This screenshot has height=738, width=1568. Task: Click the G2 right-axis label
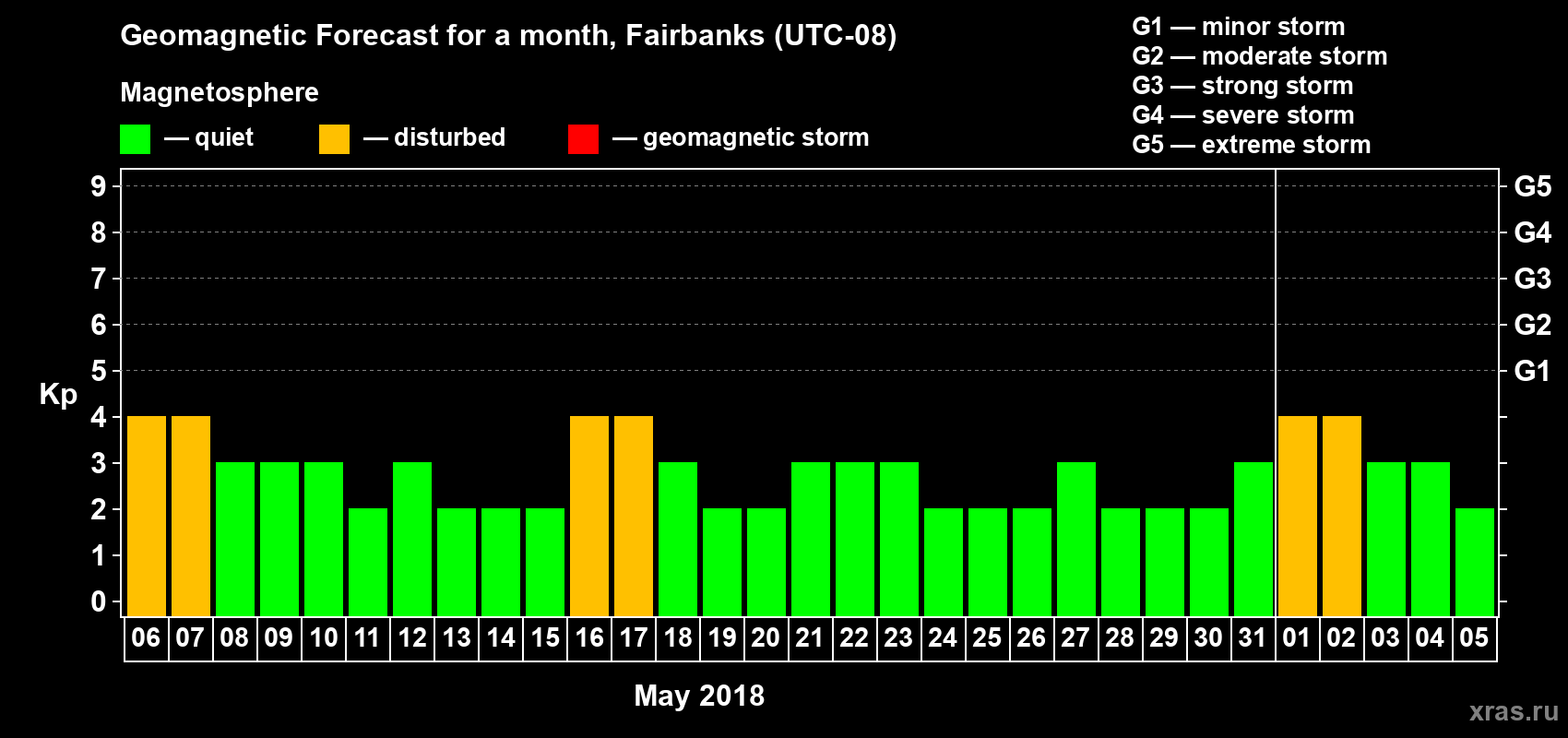pyautogui.click(x=1533, y=325)
